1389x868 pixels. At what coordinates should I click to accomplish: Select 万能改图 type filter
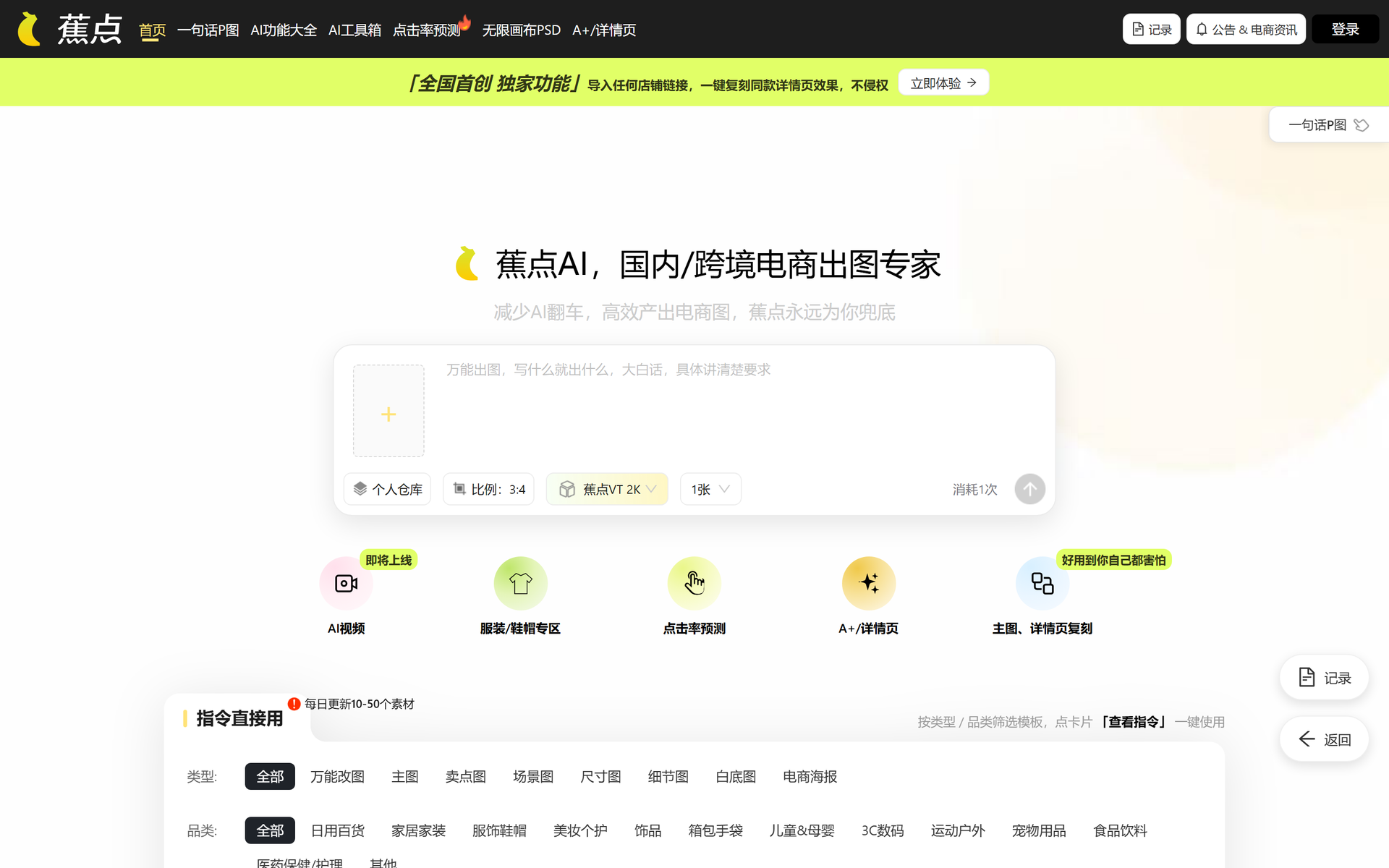coord(337,776)
